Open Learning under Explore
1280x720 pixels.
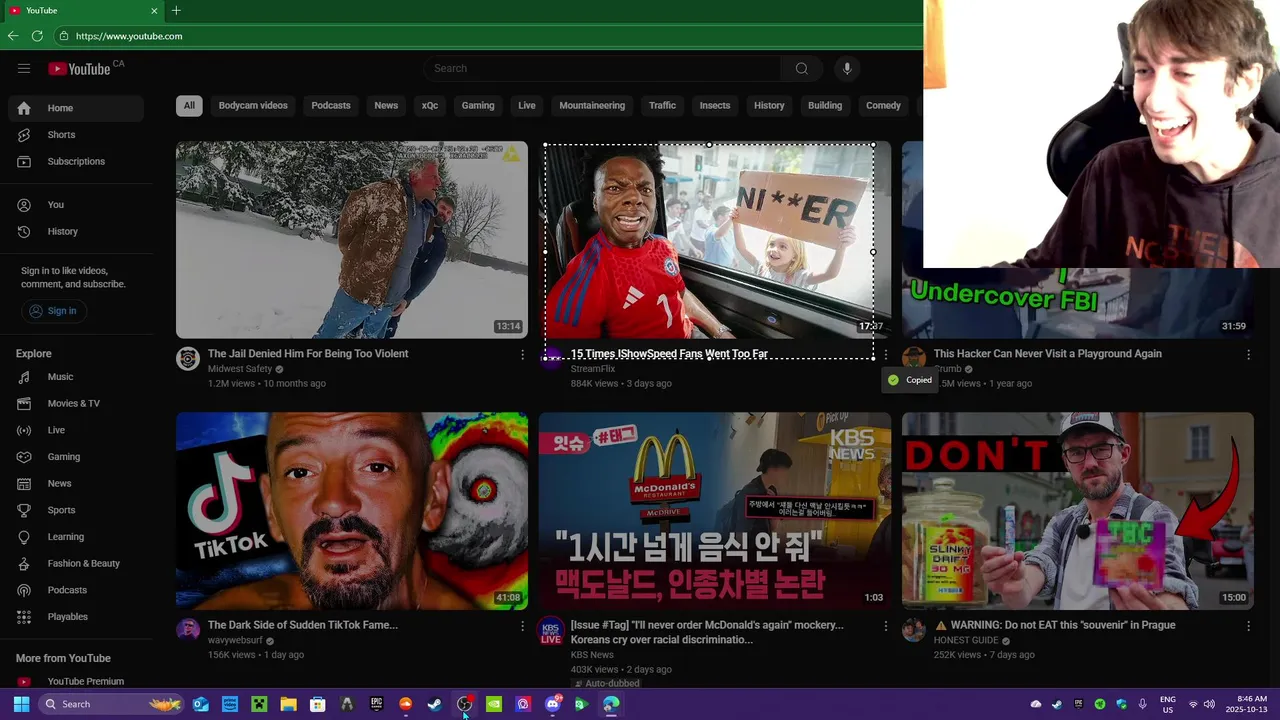[76, 537]
